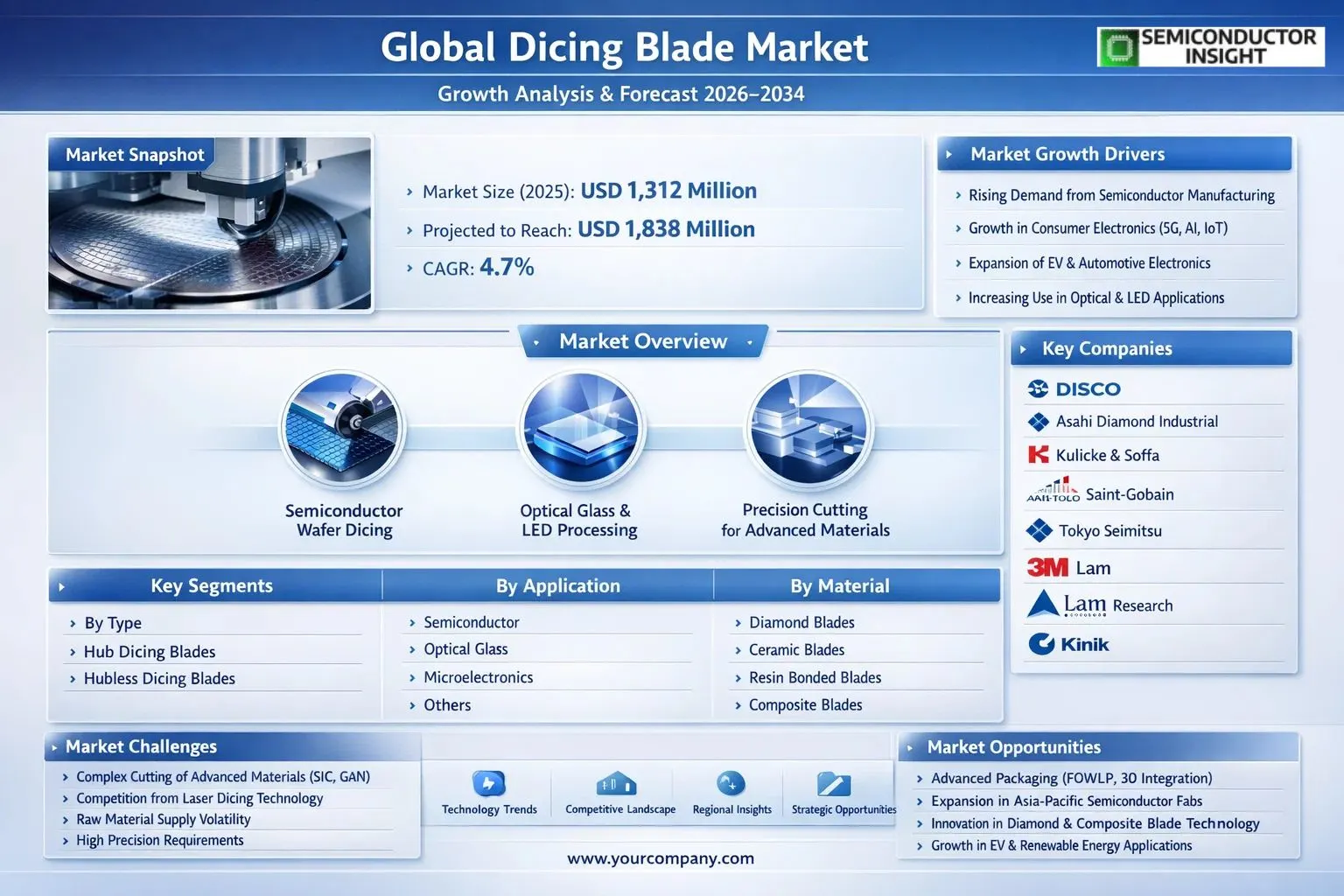Screen dimensions: 1344x896
Task: Click 'Complex Cutting of Advanced Materials (SIC, GAN)'
Action: (222, 777)
